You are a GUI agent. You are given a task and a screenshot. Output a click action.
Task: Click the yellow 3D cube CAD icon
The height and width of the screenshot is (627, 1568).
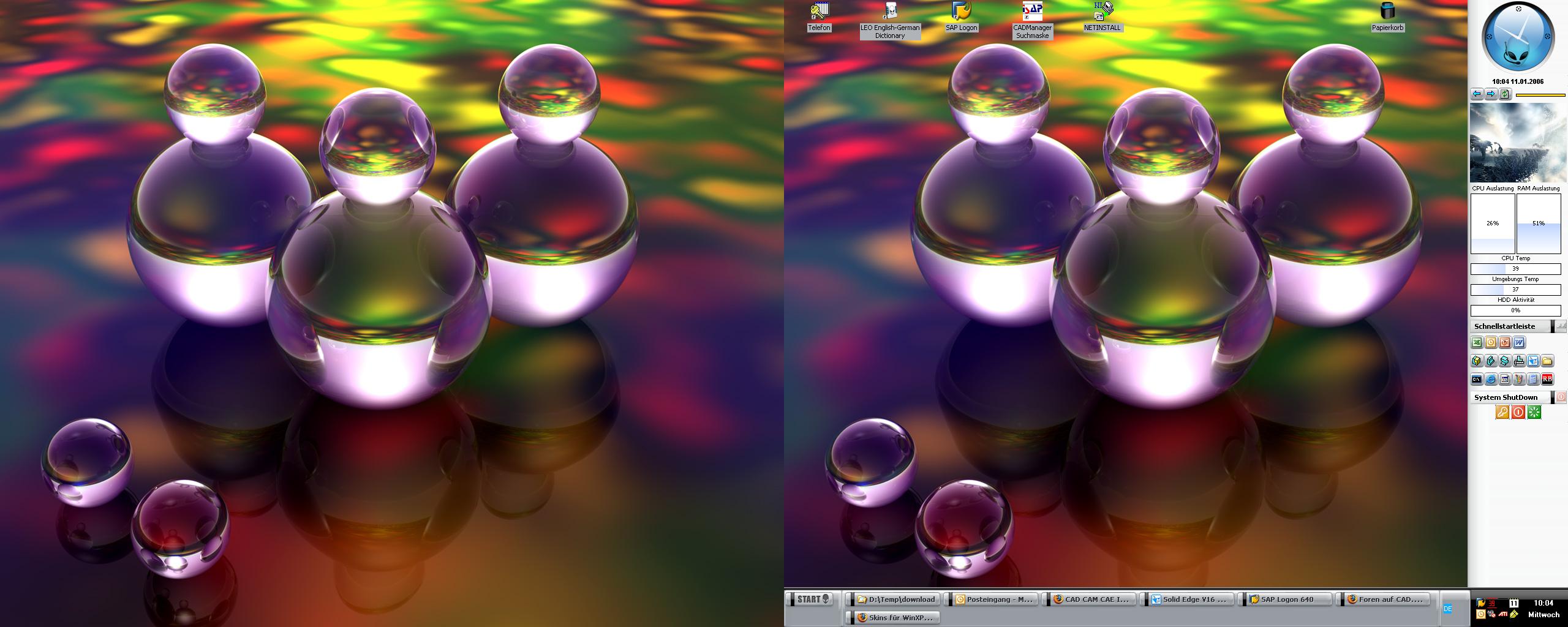click(x=1477, y=361)
